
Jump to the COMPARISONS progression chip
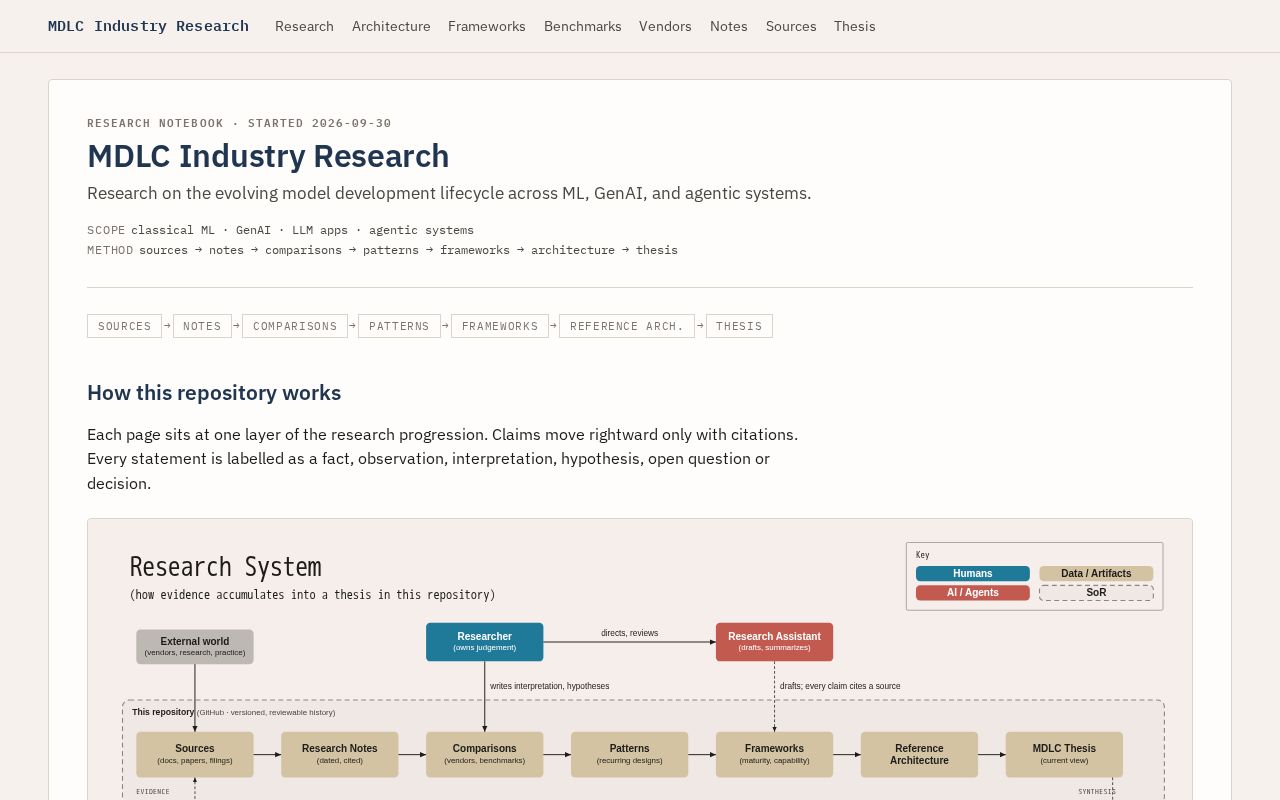click(x=295, y=326)
